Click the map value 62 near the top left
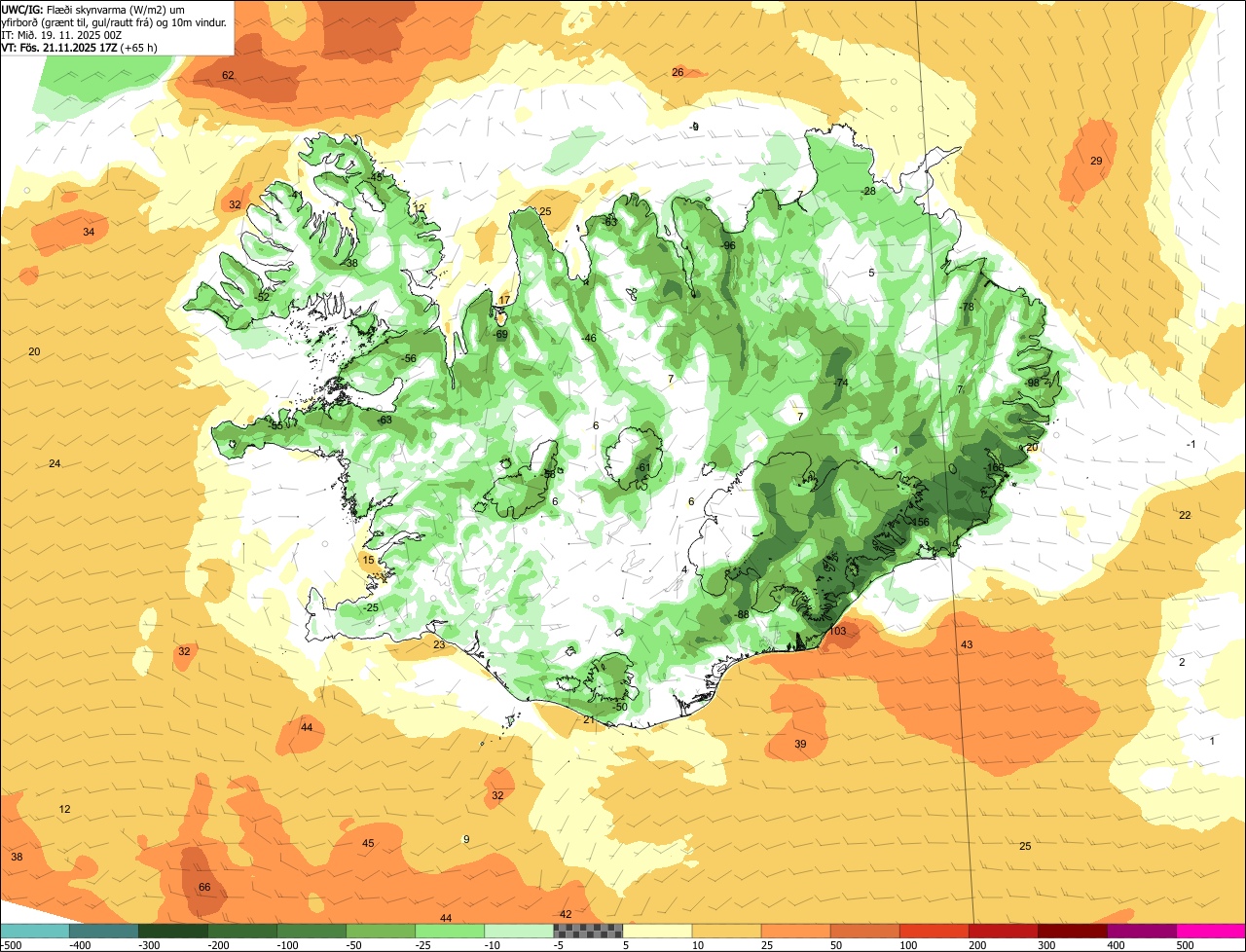 point(228,75)
